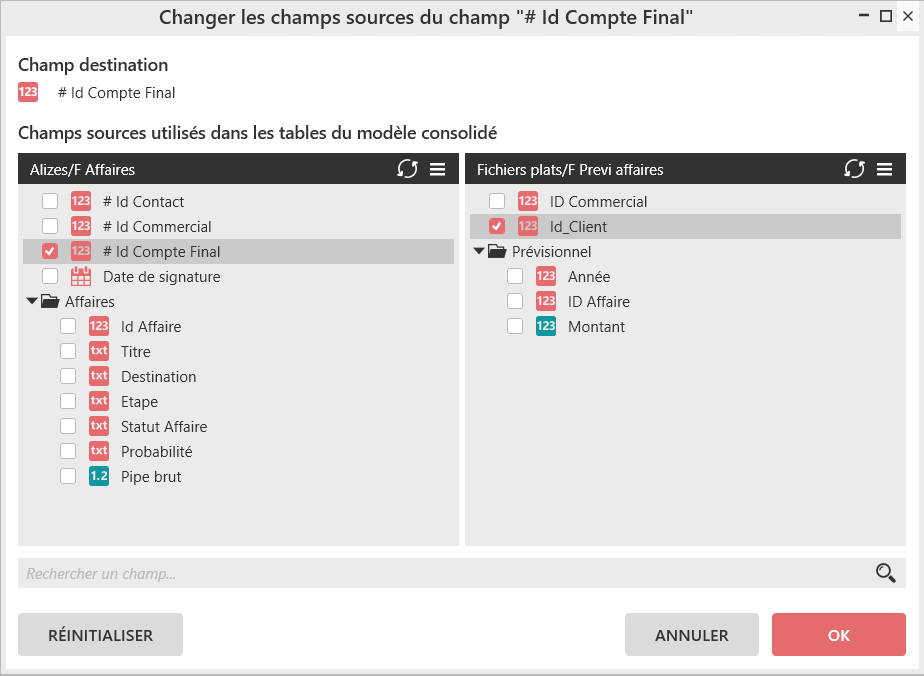The width and height of the screenshot is (924, 676).
Task: Collapse the Affaires folder arrow
Action: point(32,302)
